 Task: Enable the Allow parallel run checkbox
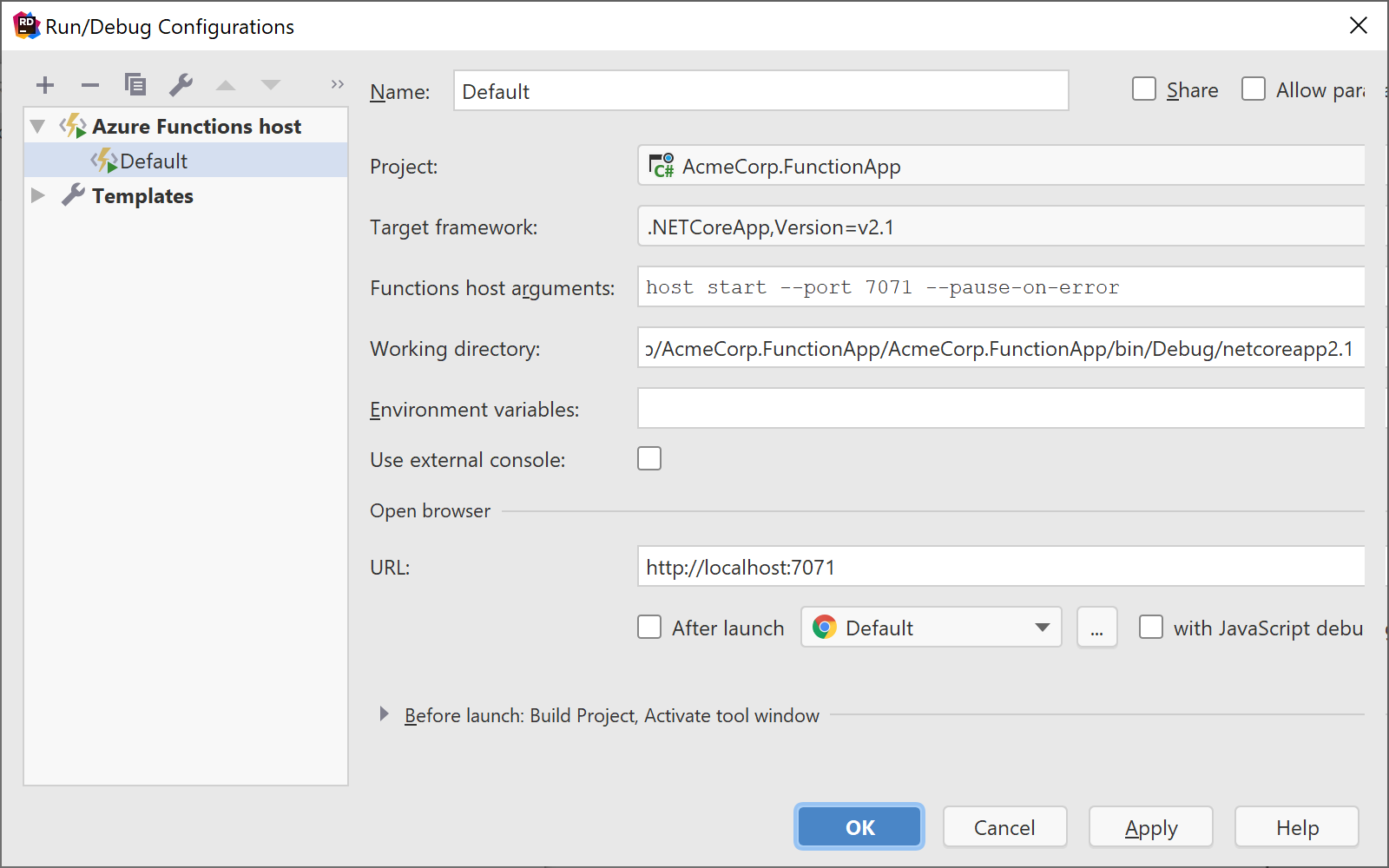tap(1254, 89)
